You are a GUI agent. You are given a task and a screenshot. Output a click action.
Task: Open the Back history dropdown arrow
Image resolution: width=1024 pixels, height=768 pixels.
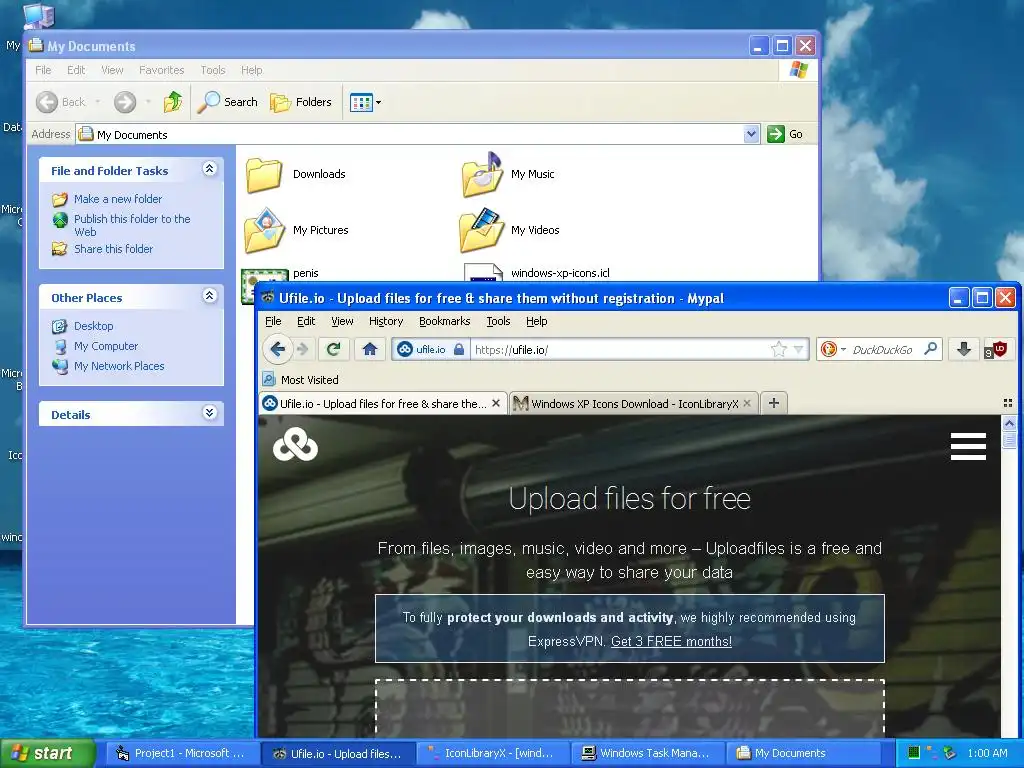98,102
